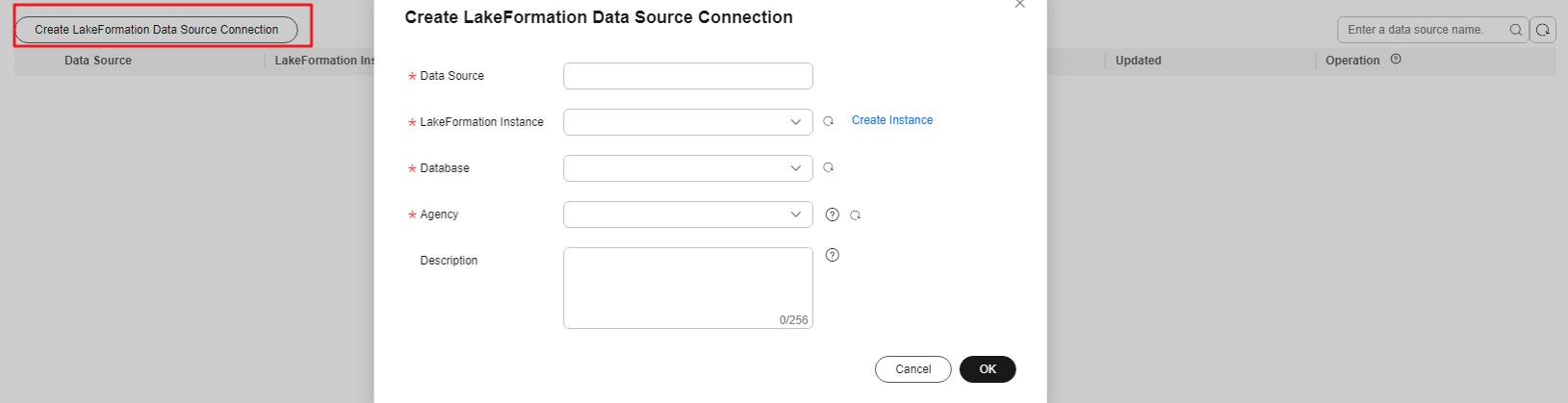Close the Create Connection dialog
Image resolution: width=1568 pixels, height=403 pixels.
click(1020, 5)
